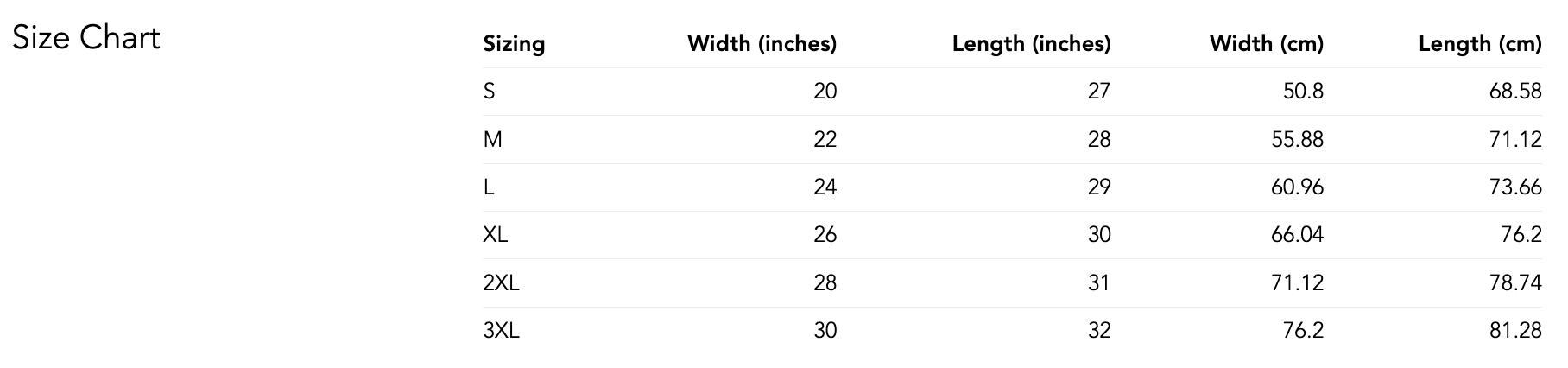Click the 60.96 width cm value
The image size is (1568, 368).
pyautogui.click(x=1297, y=187)
